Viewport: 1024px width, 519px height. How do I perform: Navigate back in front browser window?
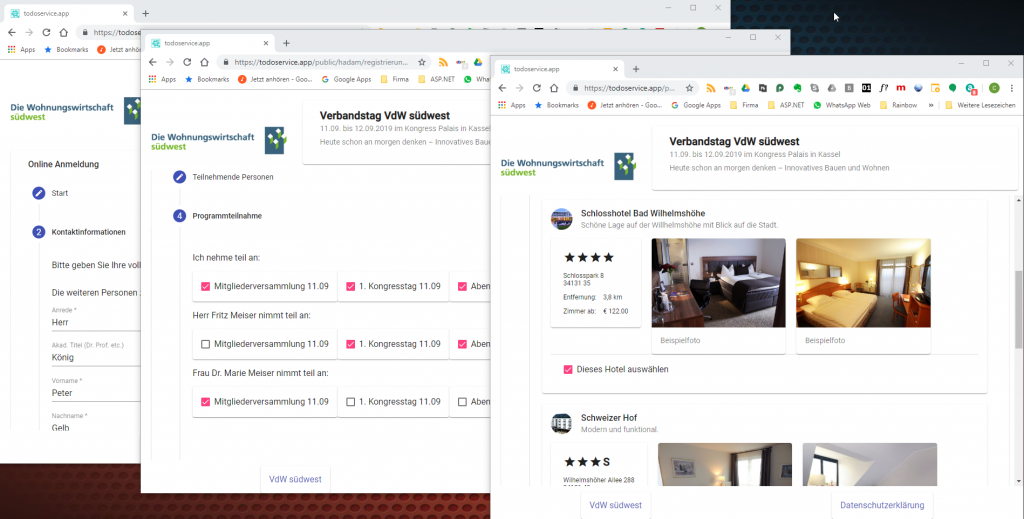[x=502, y=88]
